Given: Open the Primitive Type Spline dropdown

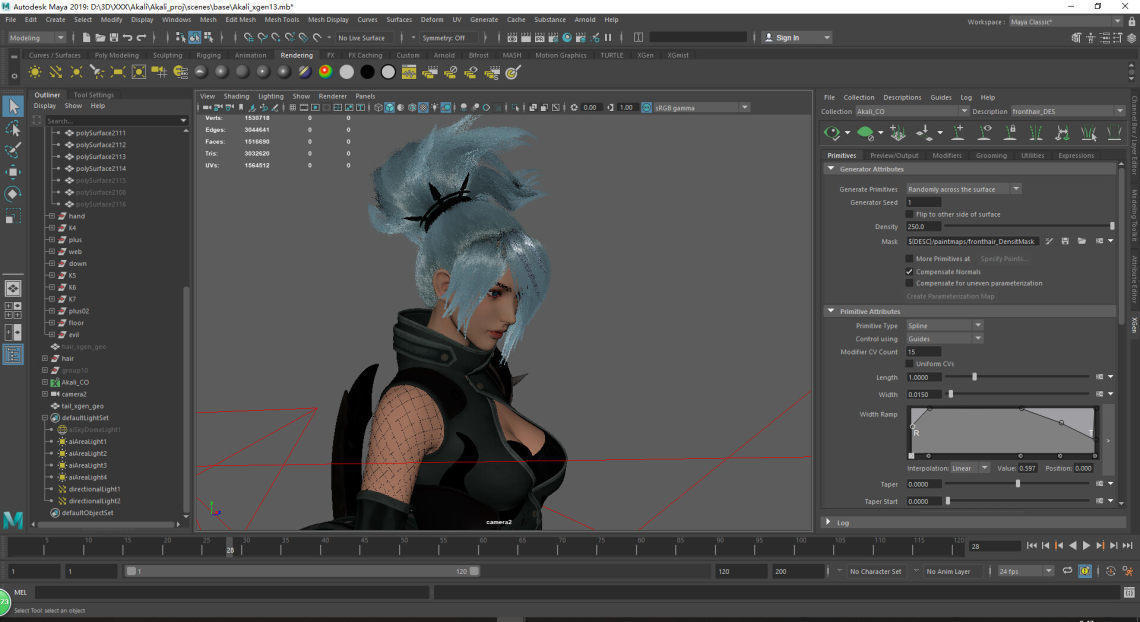Looking at the screenshot, I should coord(944,326).
